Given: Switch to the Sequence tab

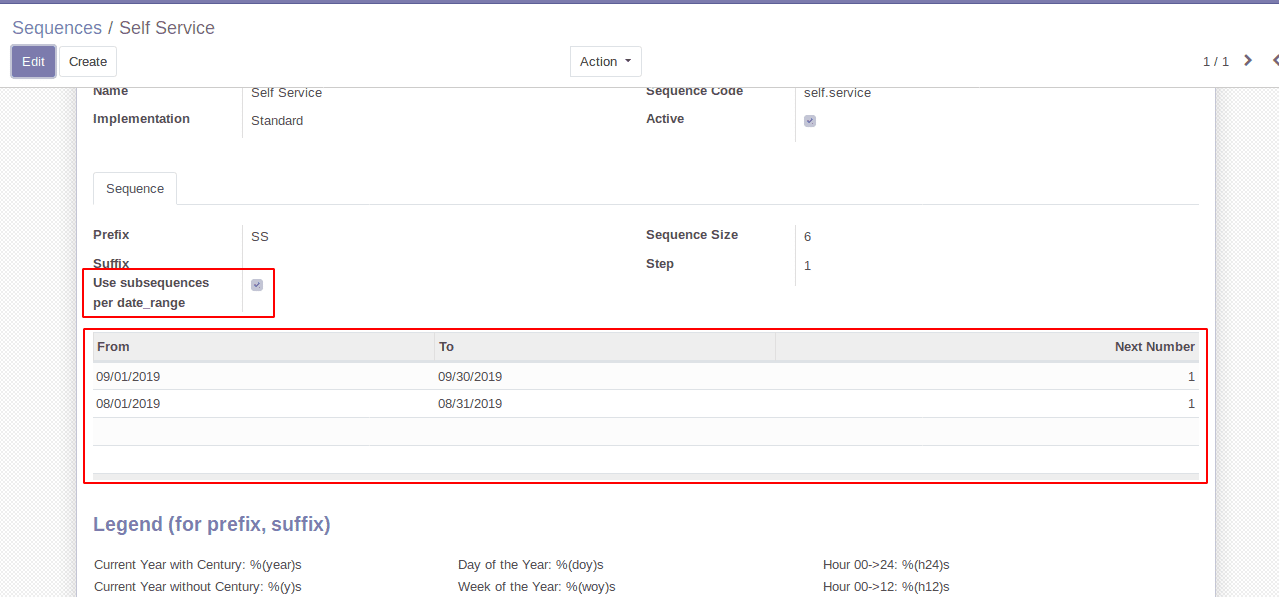Looking at the screenshot, I should pos(135,188).
